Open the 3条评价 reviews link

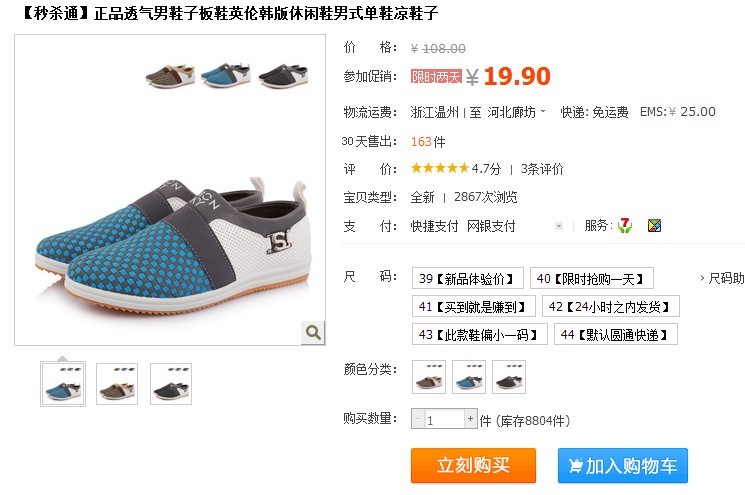click(542, 169)
